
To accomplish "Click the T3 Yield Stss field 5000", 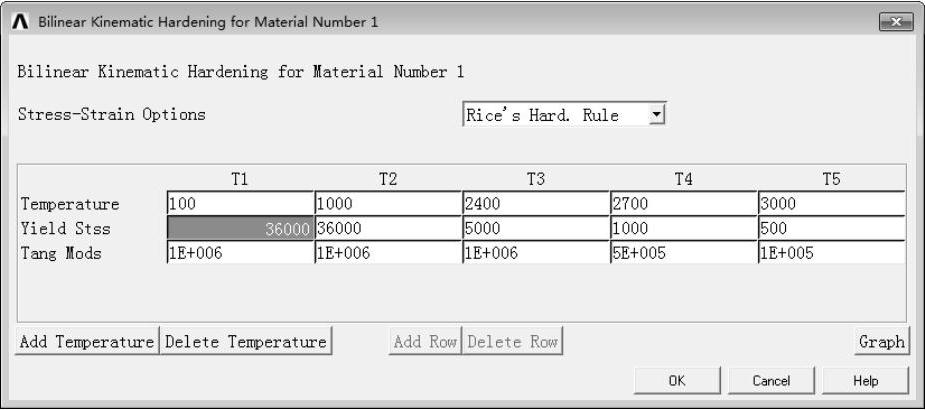I will (x=537, y=229).
